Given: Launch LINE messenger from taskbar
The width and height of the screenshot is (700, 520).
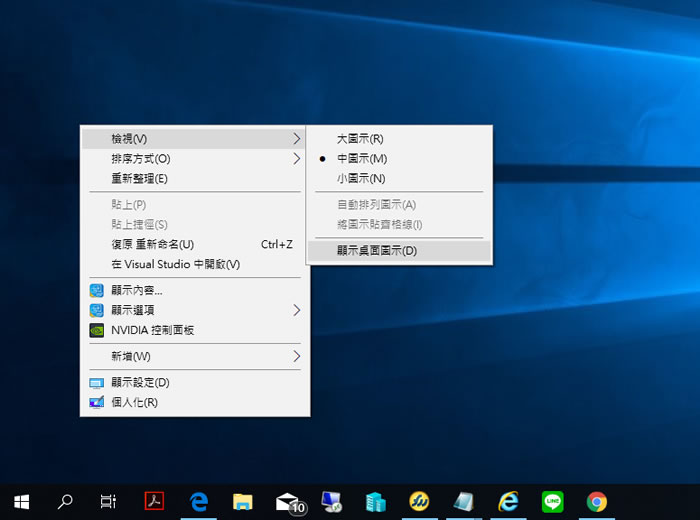Looking at the screenshot, I should (x=552, y=502).
